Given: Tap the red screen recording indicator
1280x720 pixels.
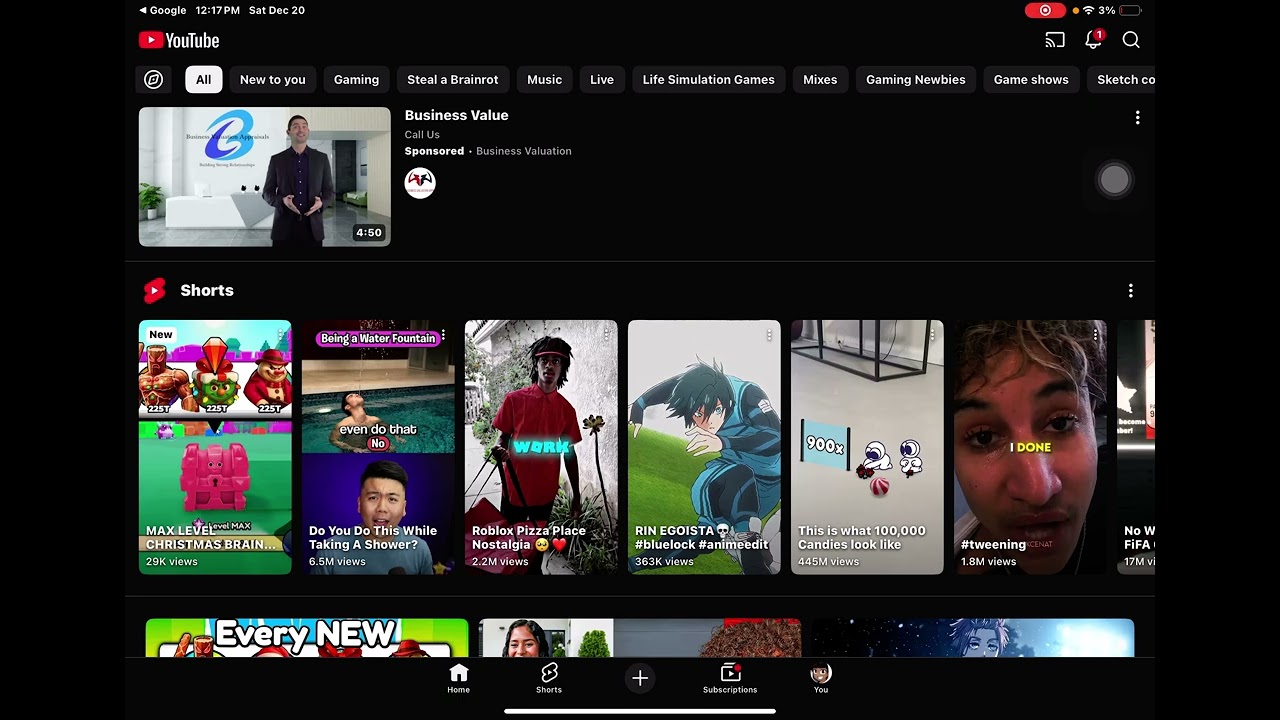Looking at the screenshot, I should (1045, 10).
